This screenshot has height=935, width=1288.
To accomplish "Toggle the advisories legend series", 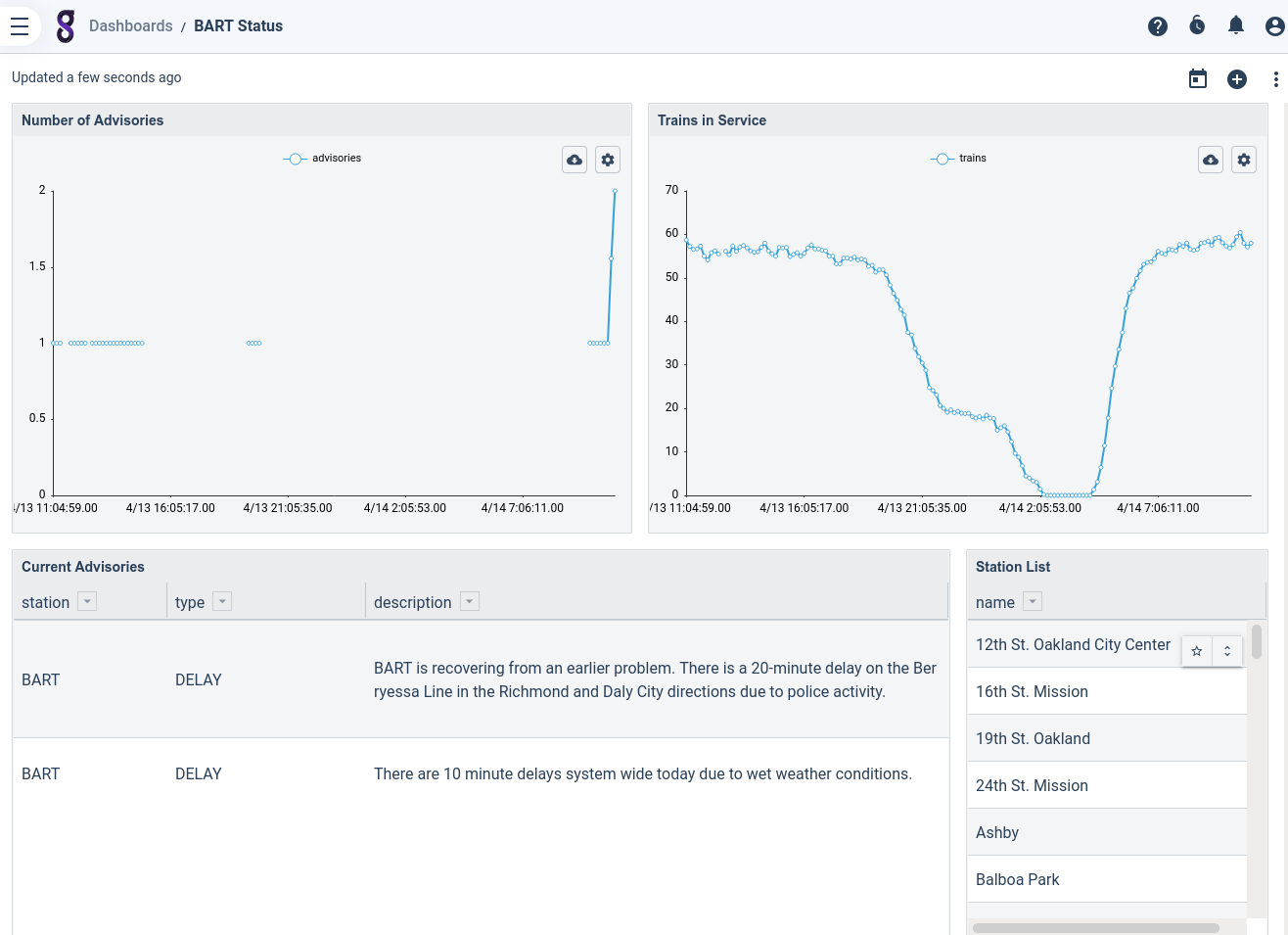I will tap(323, 159).
